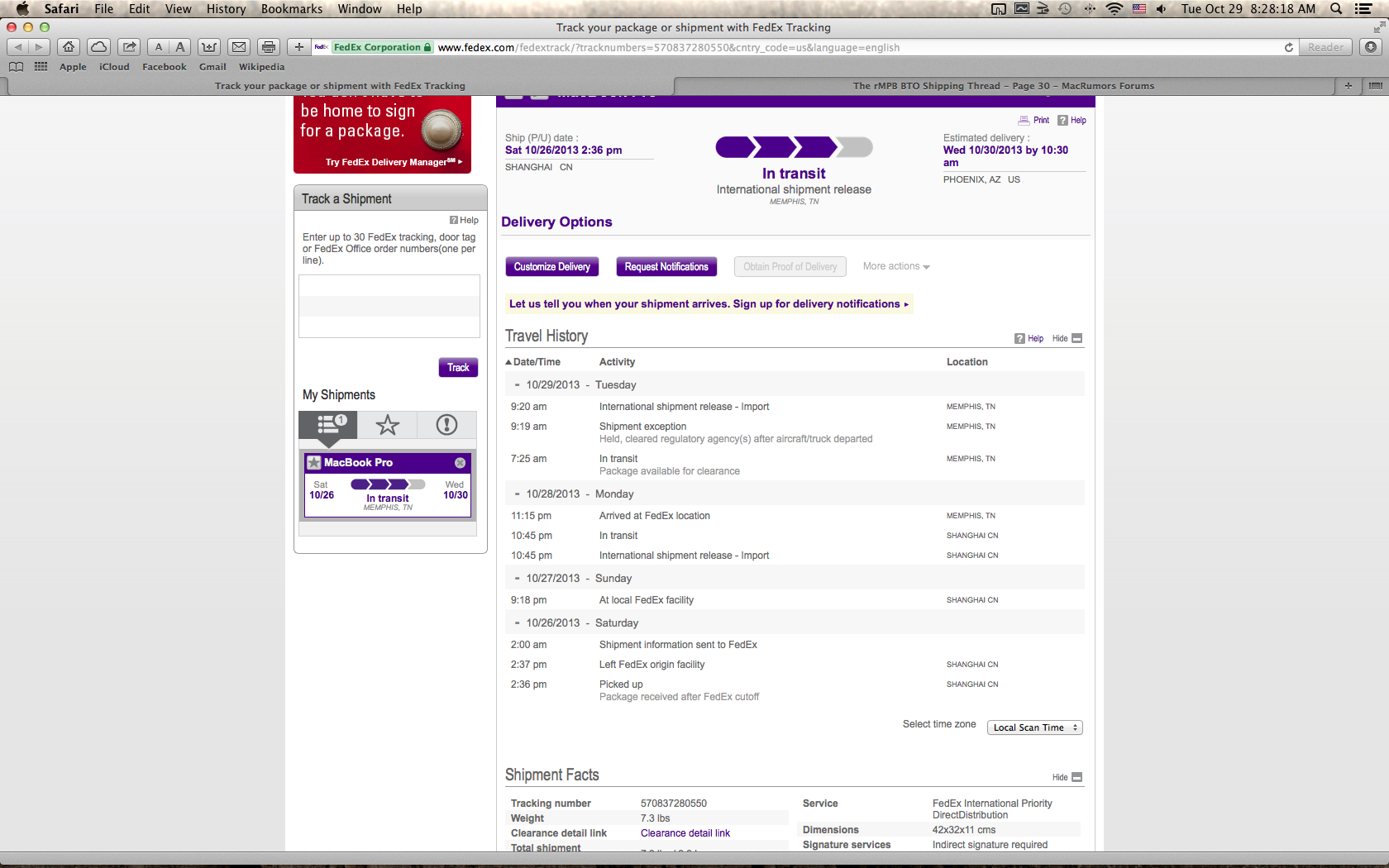Hide the Travel History section
This screenshot has height=868, width=1389.
1067,339
